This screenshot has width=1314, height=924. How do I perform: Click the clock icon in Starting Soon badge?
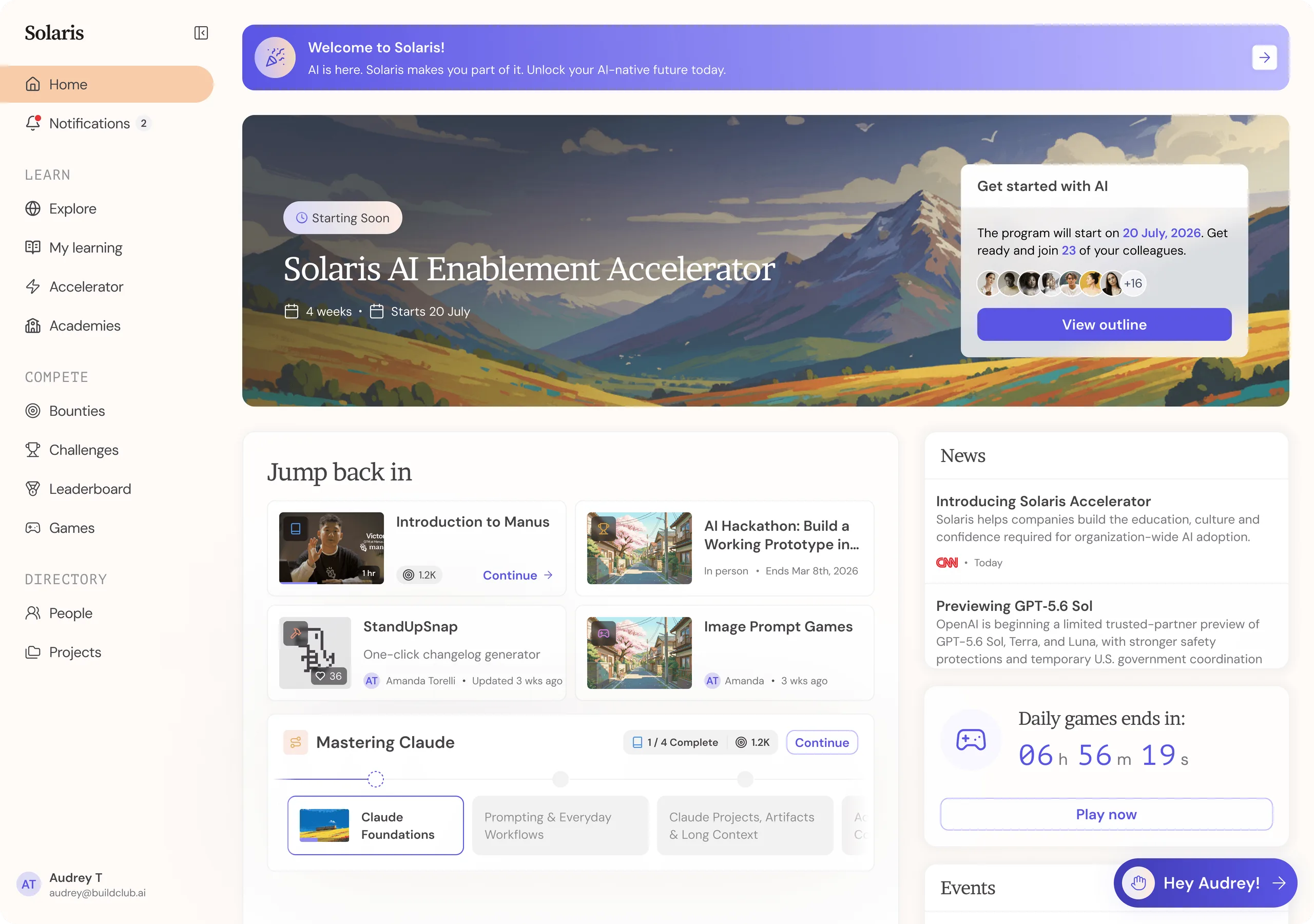[301, 218]
